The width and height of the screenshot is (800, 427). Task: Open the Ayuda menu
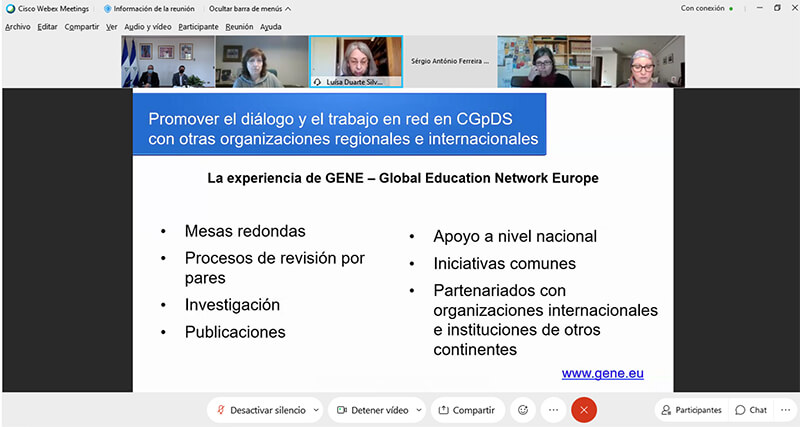pyautogui.click(x=271, y=27)
